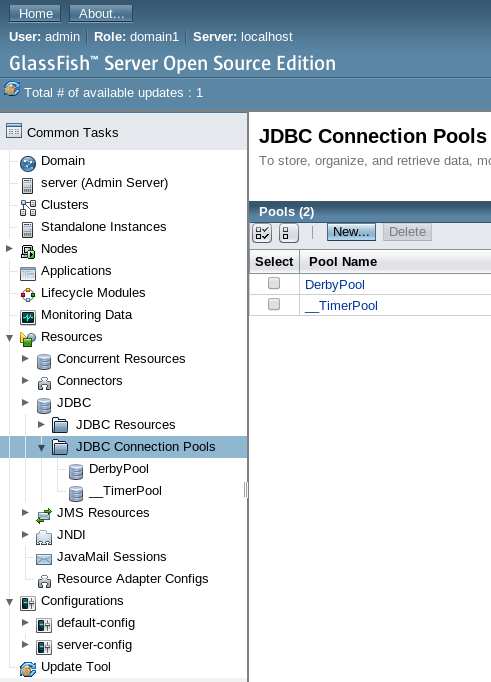
Task: Click the Resources folder icon
Action: 28,339
